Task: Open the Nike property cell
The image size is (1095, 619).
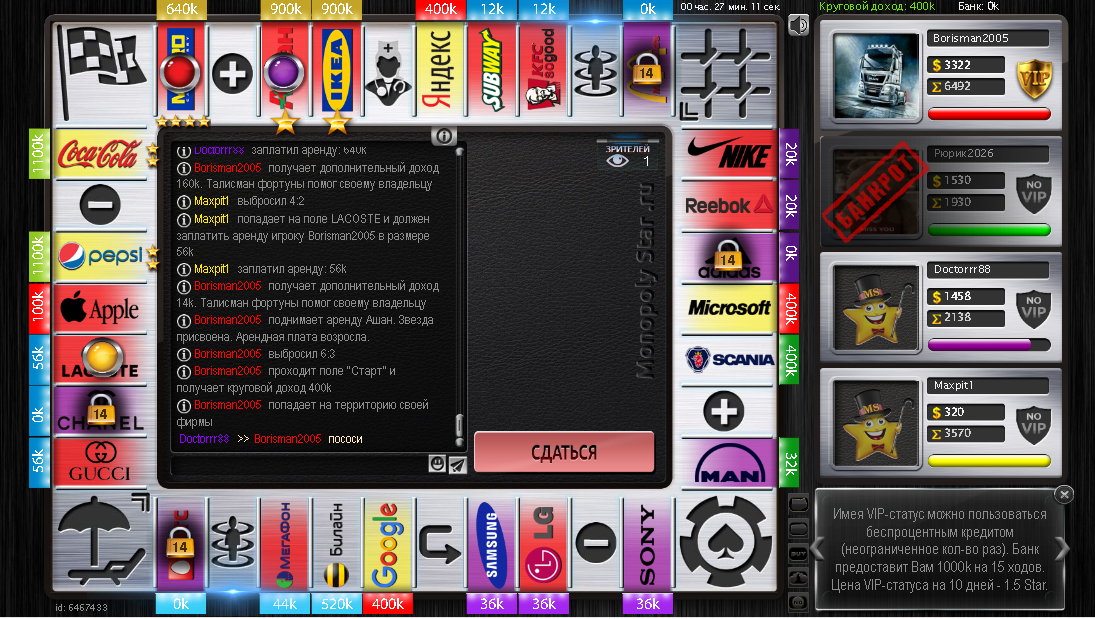Action: pyautogui.click(x=729, y=154)
